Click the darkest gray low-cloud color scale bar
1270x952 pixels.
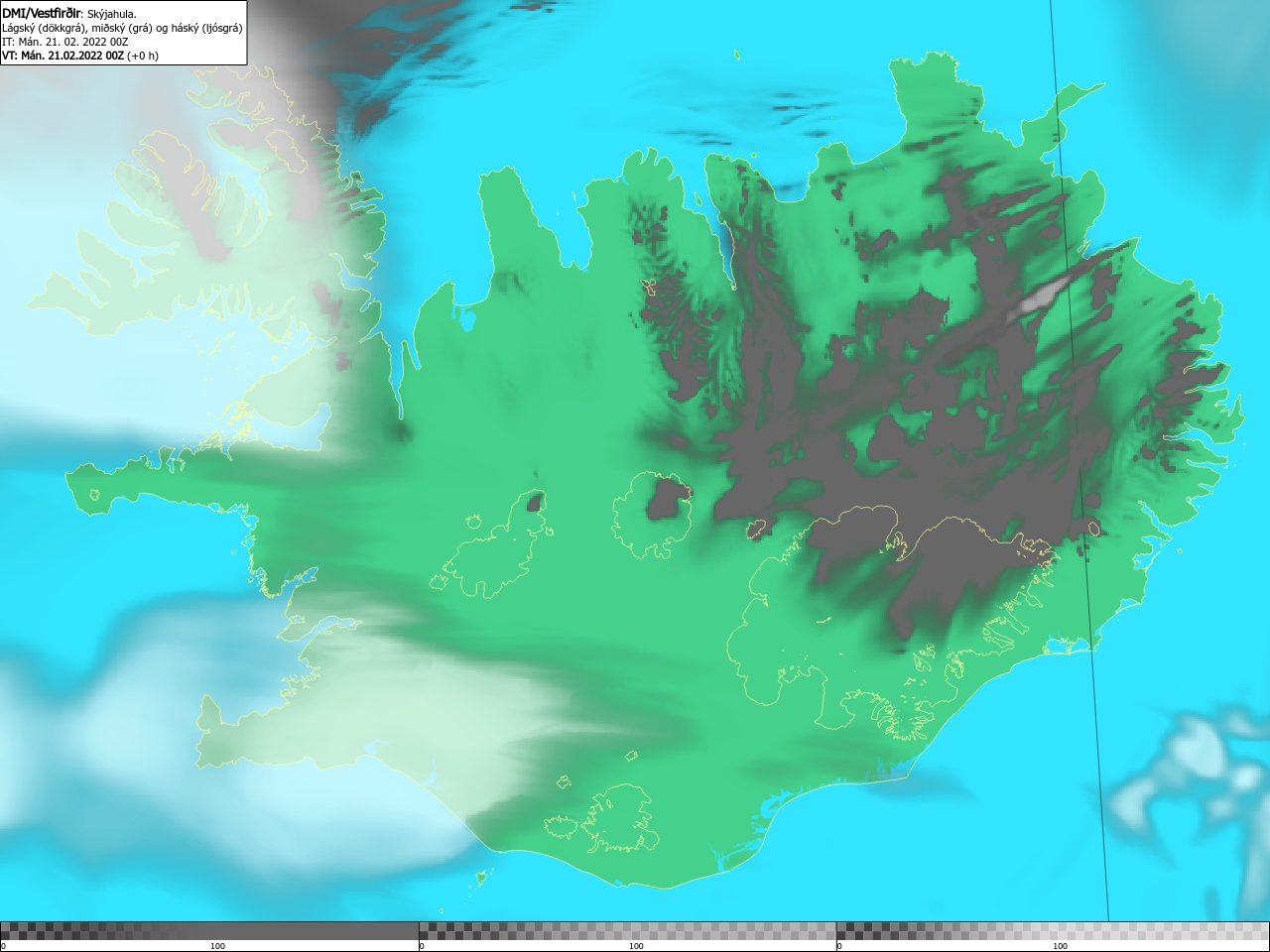tap(209, 930)
